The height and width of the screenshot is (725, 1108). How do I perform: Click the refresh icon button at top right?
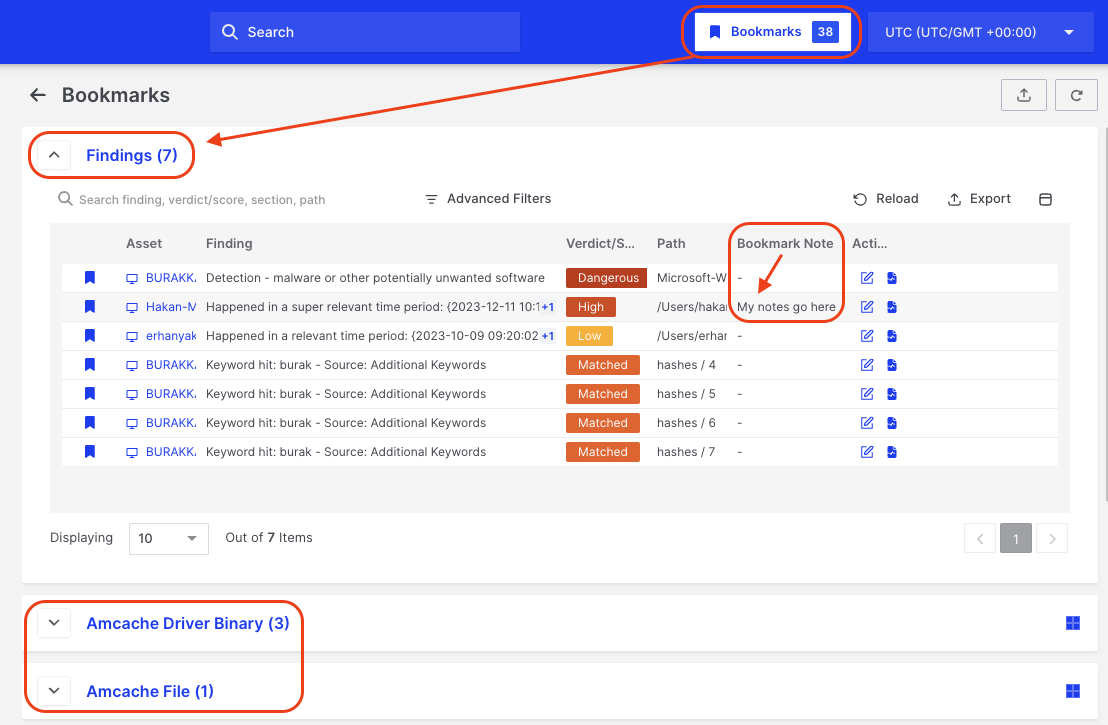[x=1076, y=95]
